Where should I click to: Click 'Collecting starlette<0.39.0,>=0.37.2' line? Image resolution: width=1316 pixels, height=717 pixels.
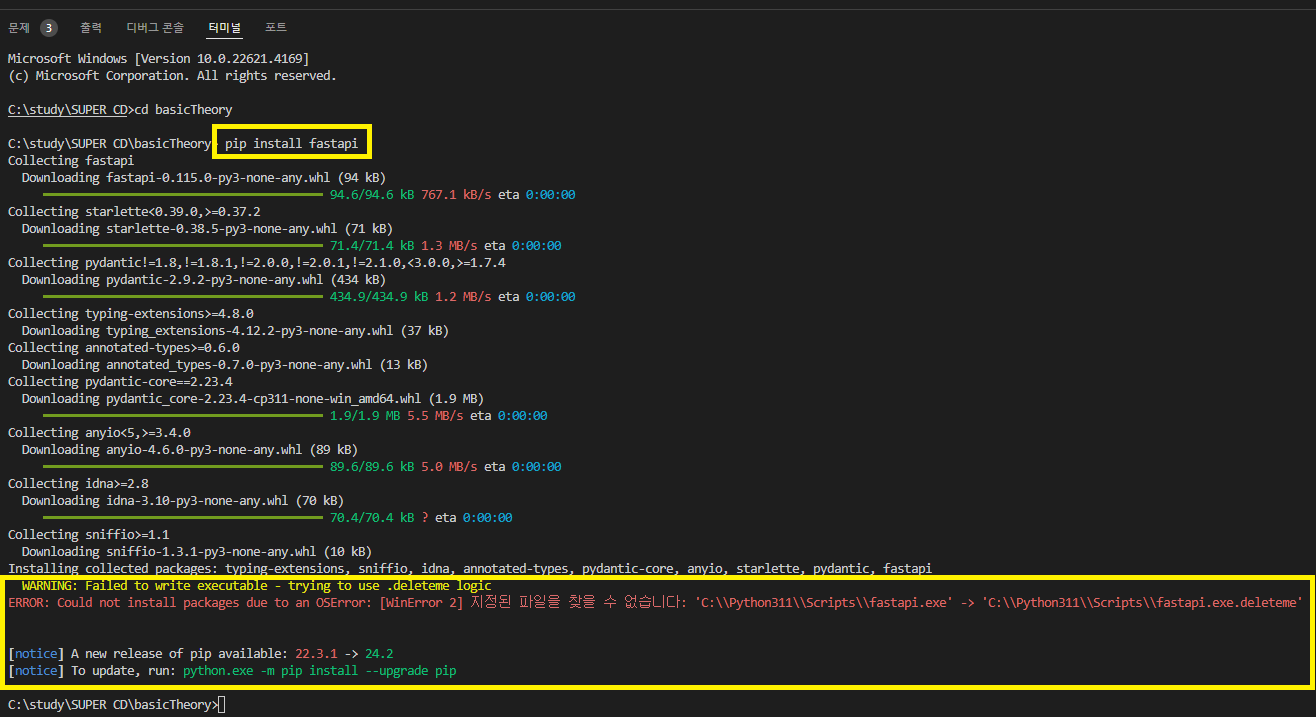pyautogui.click(x=134, y=211)
